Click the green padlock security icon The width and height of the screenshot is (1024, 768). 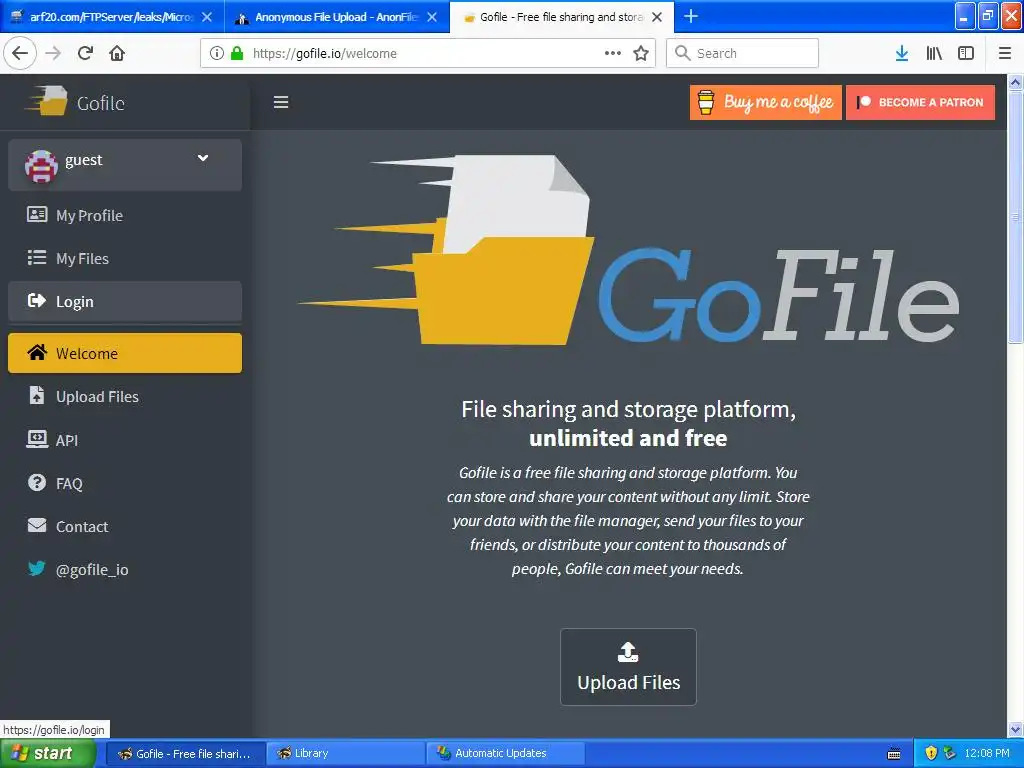(x=237, y=53)
